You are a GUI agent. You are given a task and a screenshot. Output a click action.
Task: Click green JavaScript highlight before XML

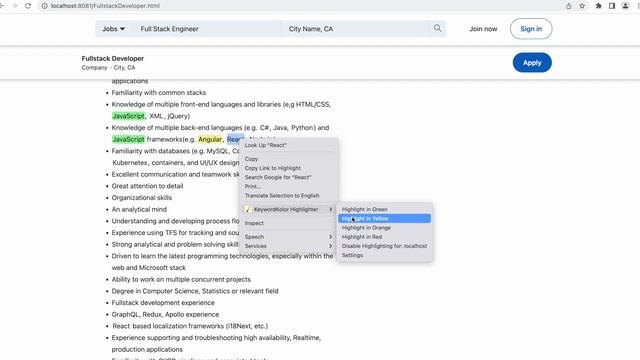coord(129,116)
